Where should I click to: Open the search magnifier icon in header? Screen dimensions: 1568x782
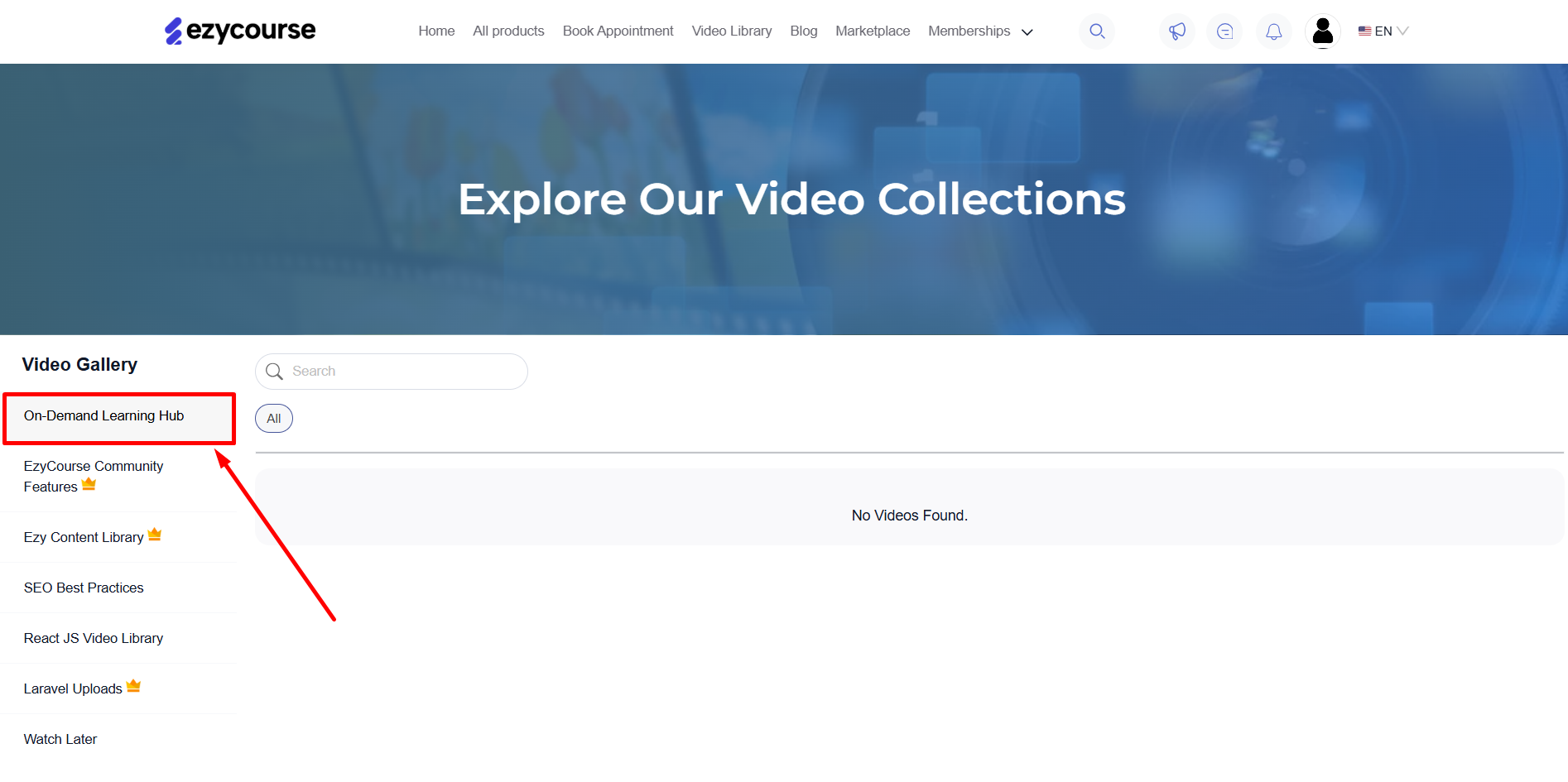pyautogui.click(x=1097, y=31)
